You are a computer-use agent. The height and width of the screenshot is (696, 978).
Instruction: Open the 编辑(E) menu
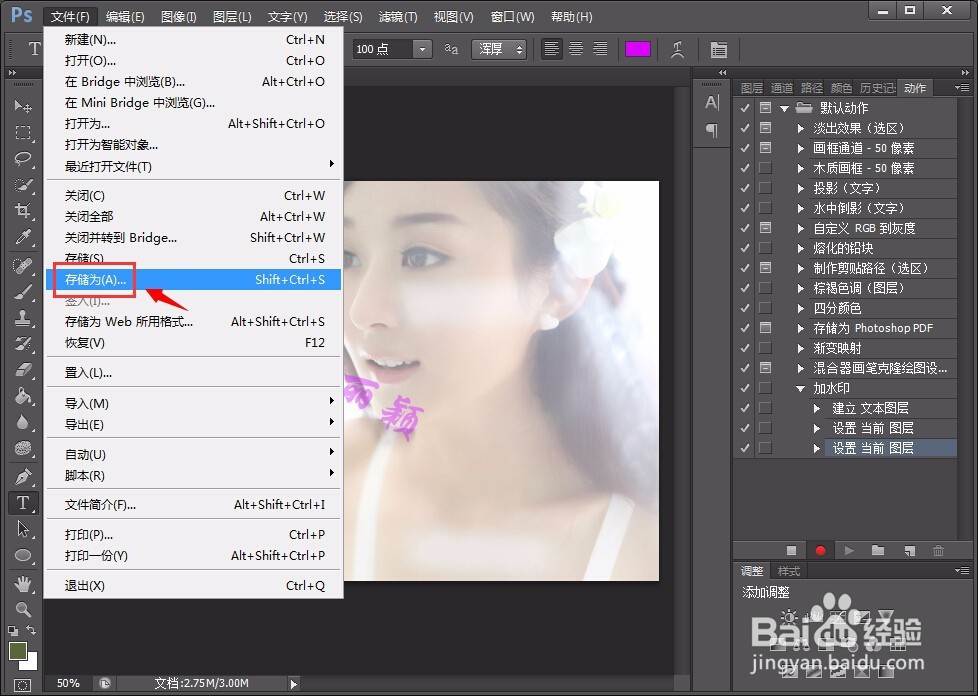(x=125, y=17)
